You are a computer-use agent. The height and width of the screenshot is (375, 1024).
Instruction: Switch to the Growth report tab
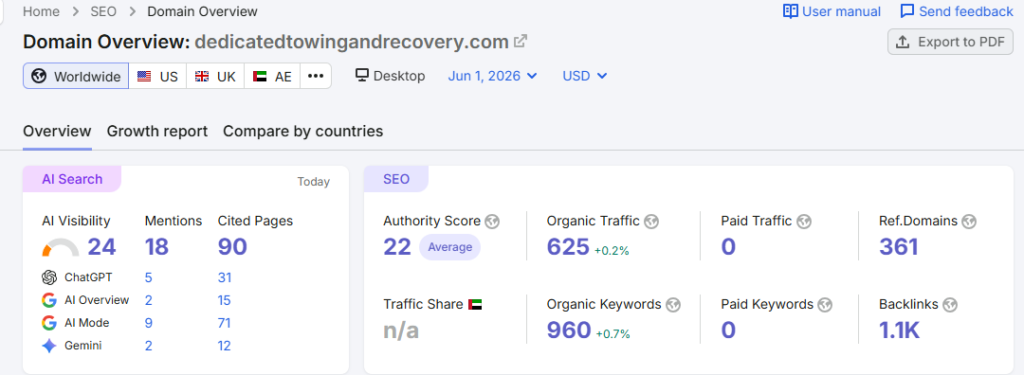point(157,131)
